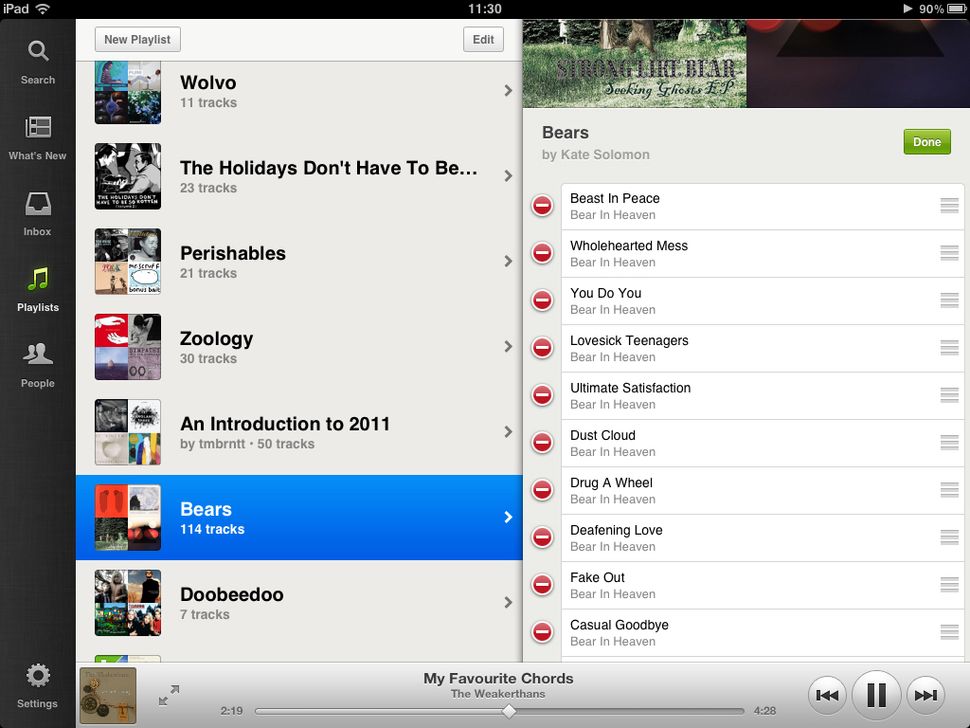Tap the now playing album artwork thumbnail
This screenshot has height=728, width=970.
point(108,694)
